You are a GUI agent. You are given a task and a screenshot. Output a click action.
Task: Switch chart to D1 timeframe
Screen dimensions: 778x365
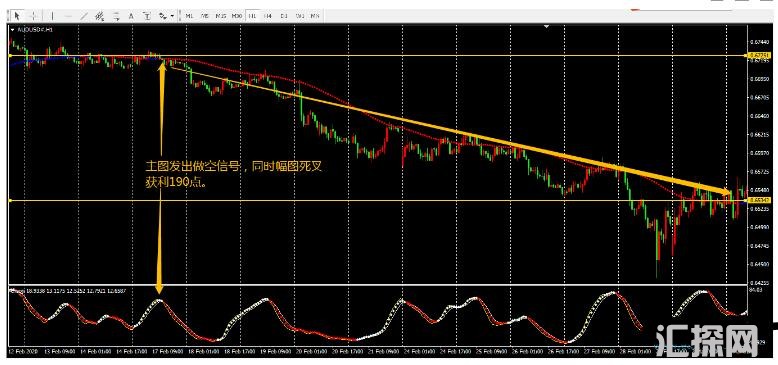click(x=284, y=16)
